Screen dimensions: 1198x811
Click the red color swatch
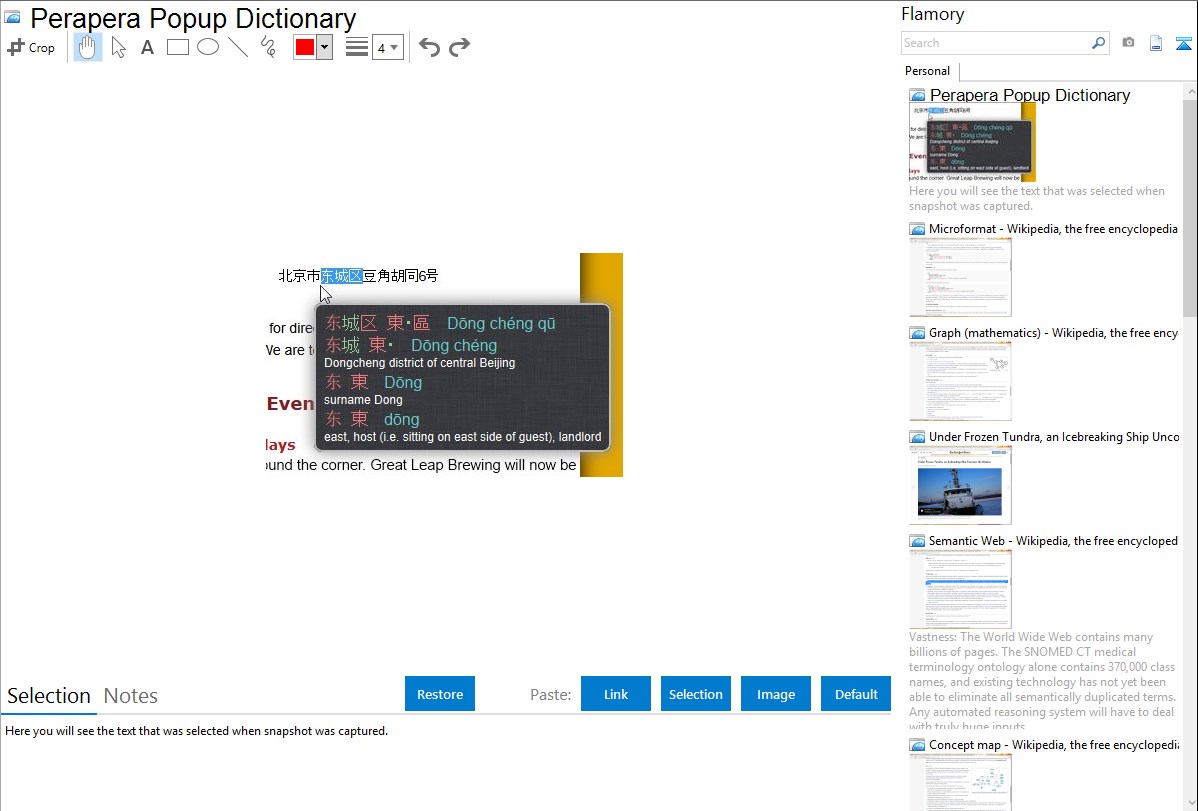click(305, 47)
